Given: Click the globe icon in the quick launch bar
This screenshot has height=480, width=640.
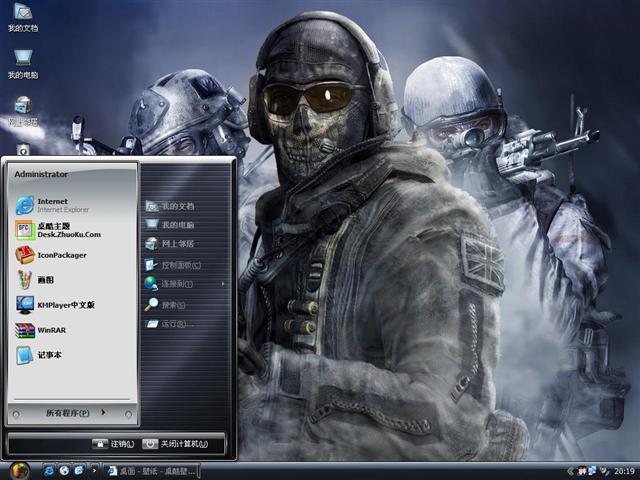Looking at the screenshot, I should click(x=64, y=471).
